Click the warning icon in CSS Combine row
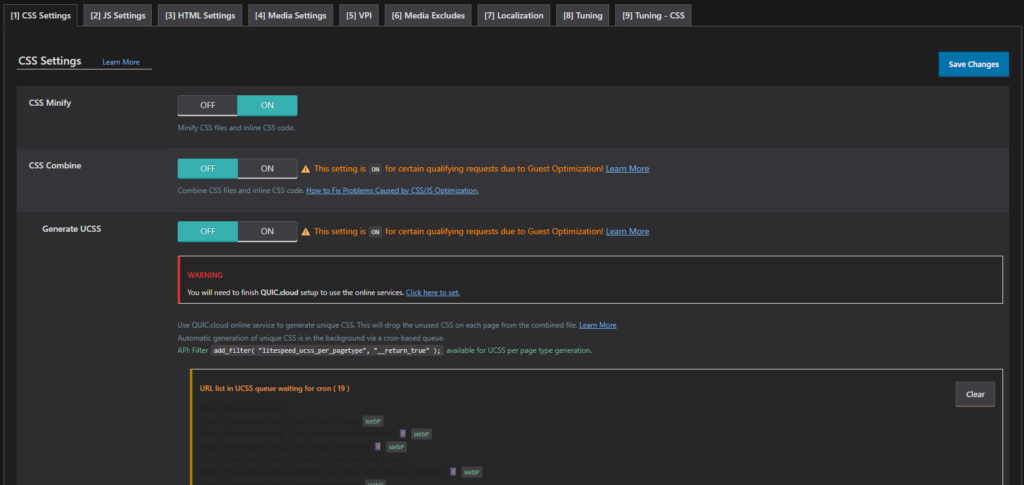 coord(306,169)
